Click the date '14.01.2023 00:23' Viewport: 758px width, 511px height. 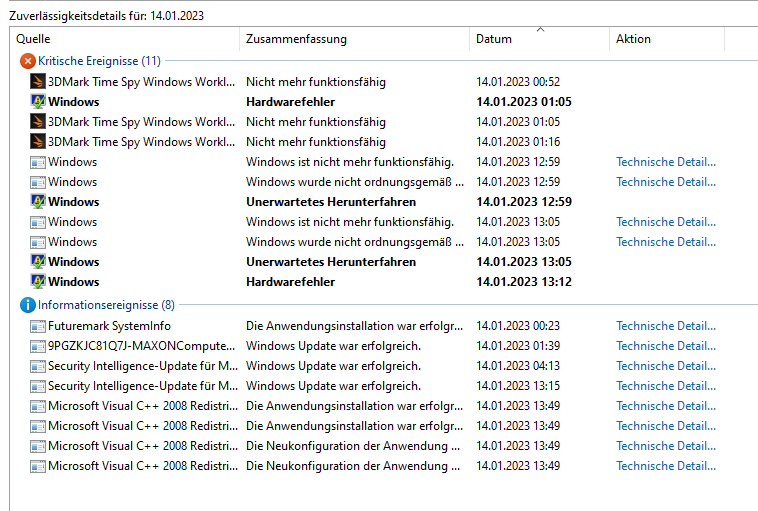pyautogui.click(x=518, y=326)
